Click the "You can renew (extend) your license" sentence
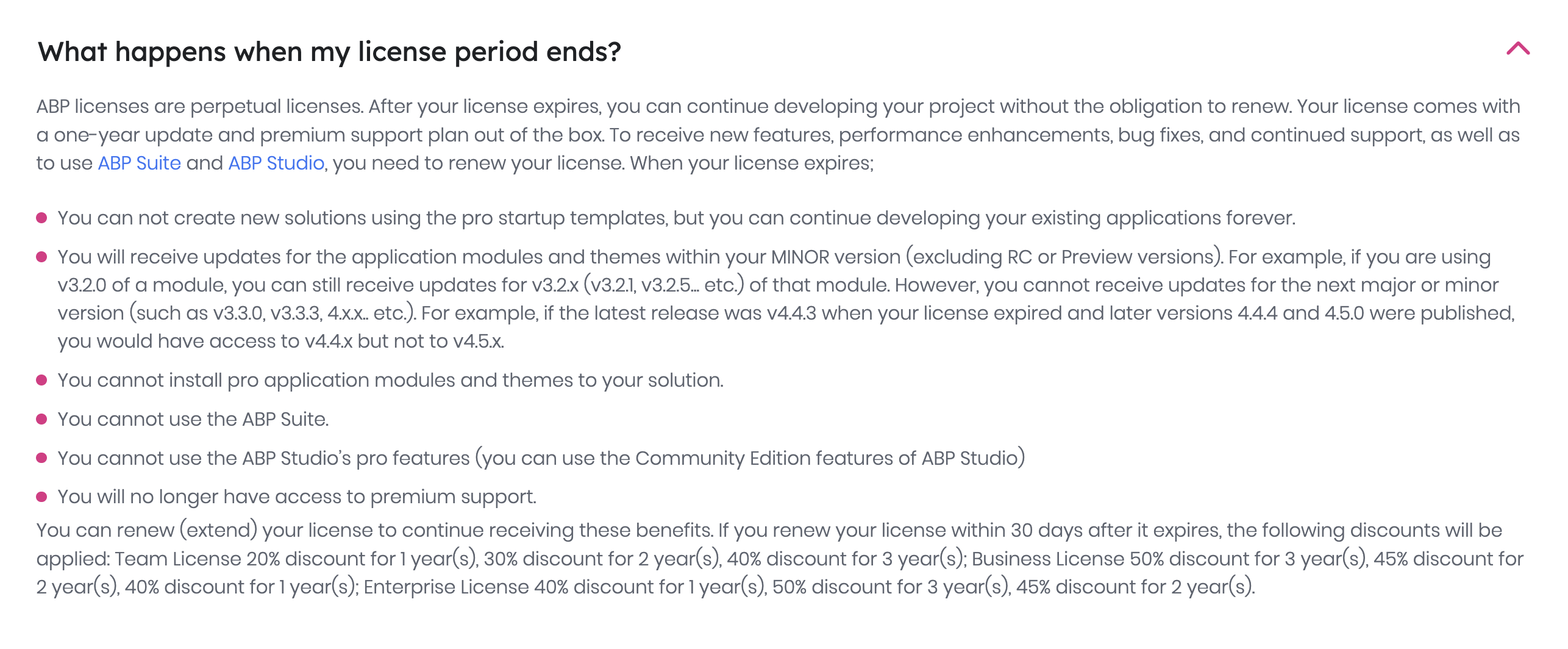This screenshot has height=649, width=1568. [373, 530]
